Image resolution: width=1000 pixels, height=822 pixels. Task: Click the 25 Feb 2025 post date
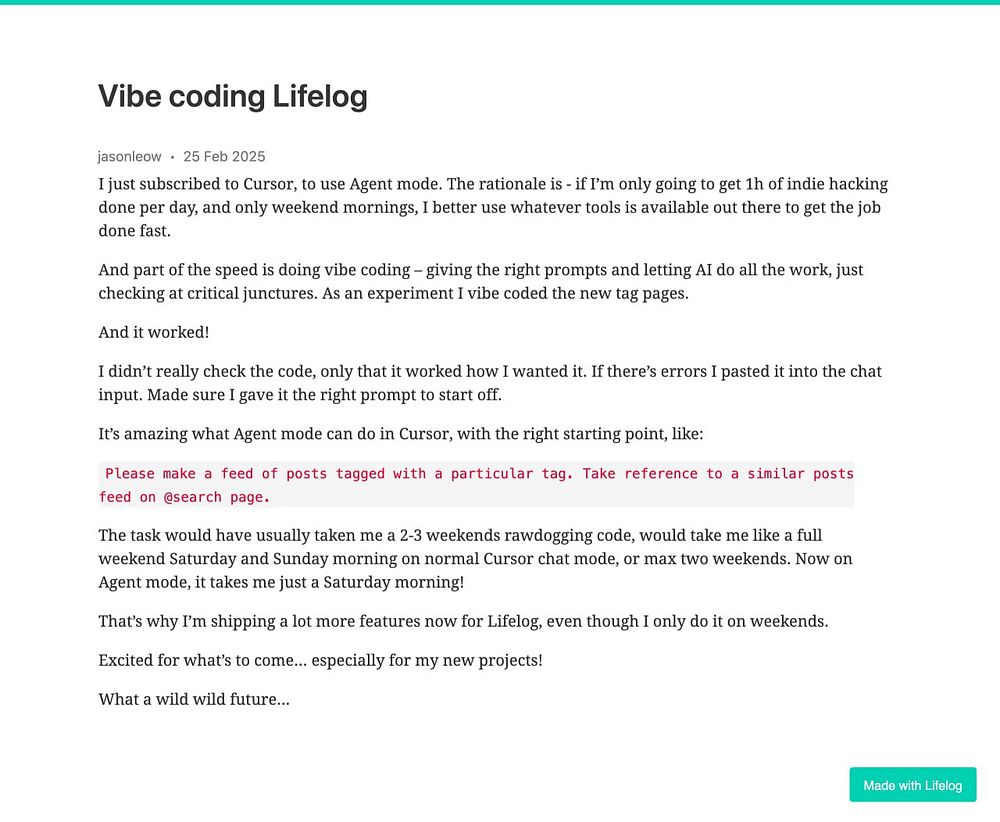[224, 157]
